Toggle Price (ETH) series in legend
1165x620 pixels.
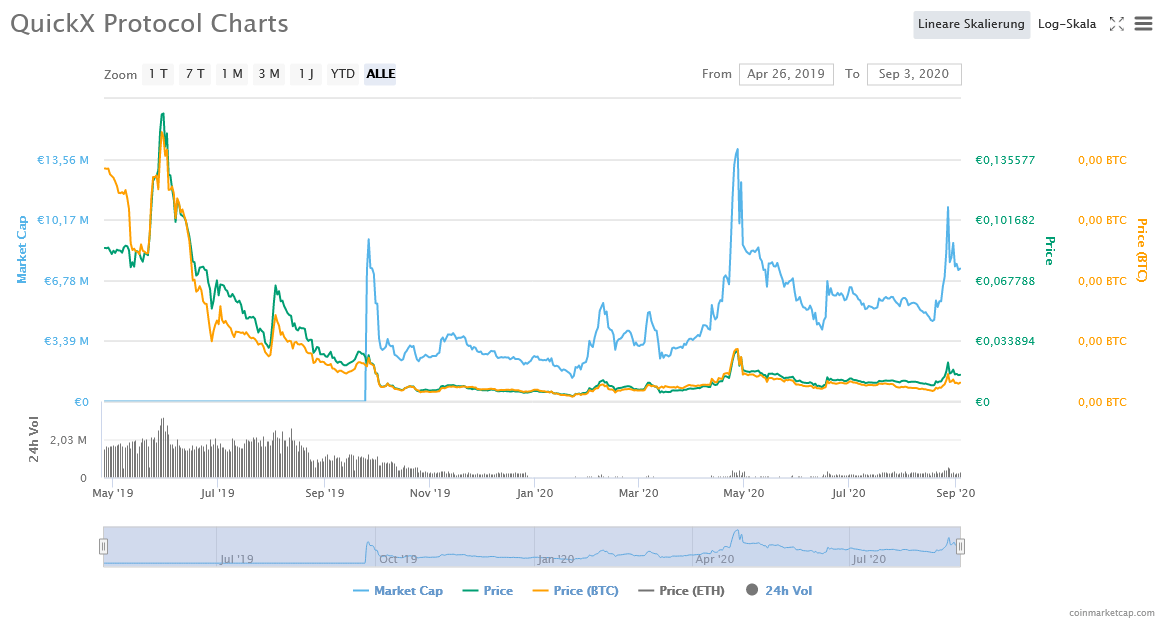click(681, 590)
